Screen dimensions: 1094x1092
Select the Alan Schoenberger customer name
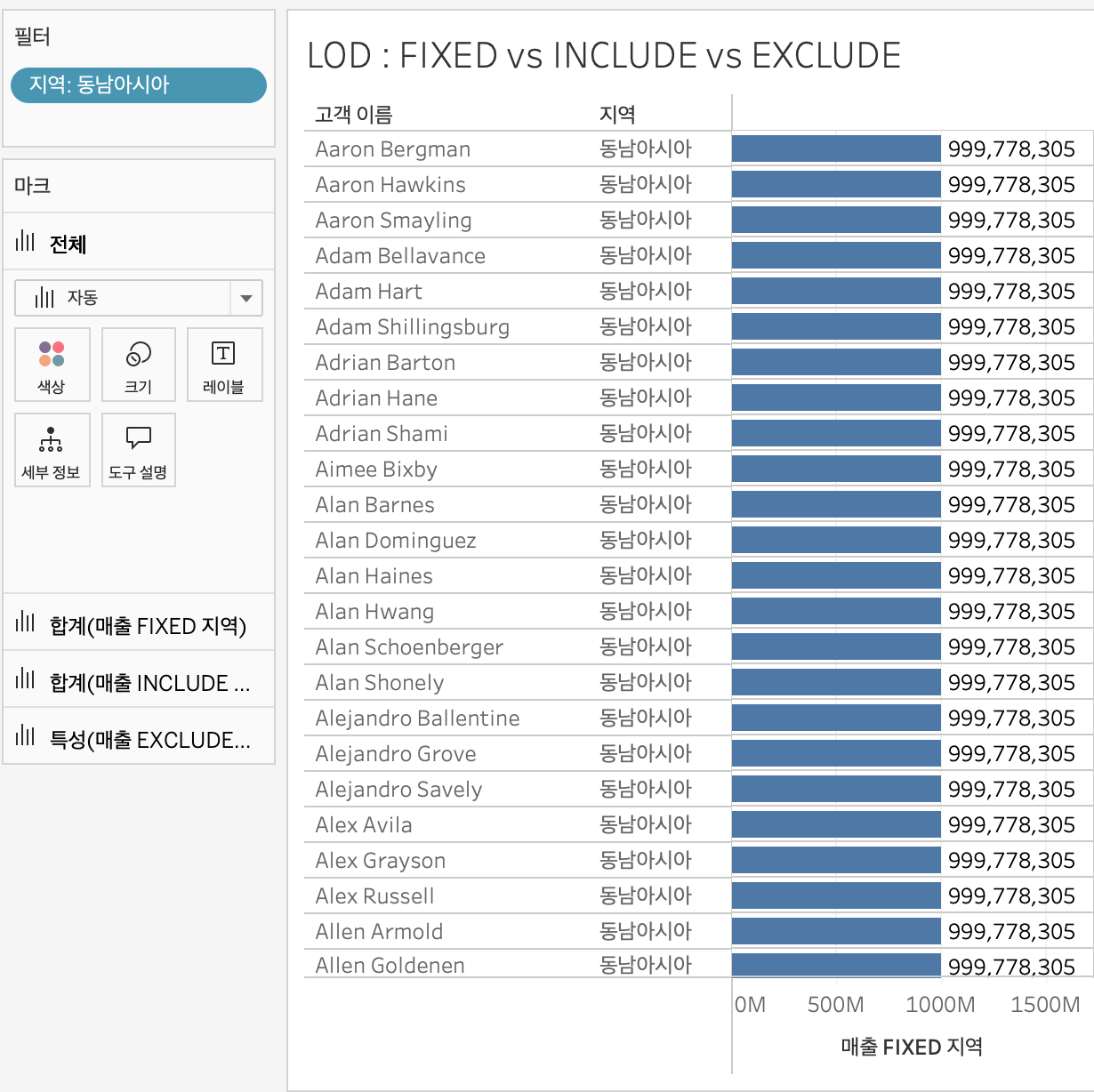click(409, 647)
